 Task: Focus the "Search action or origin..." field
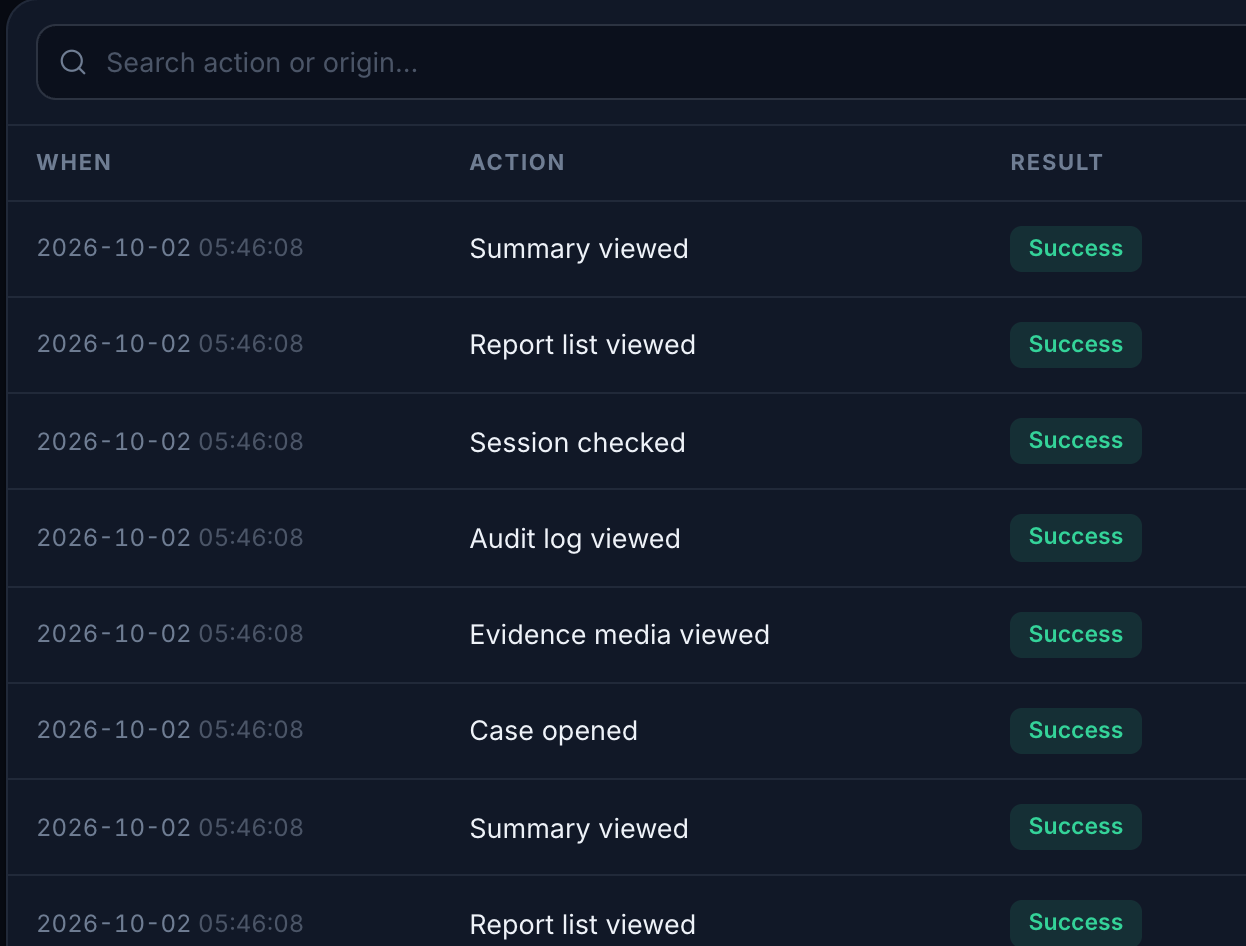641,62
